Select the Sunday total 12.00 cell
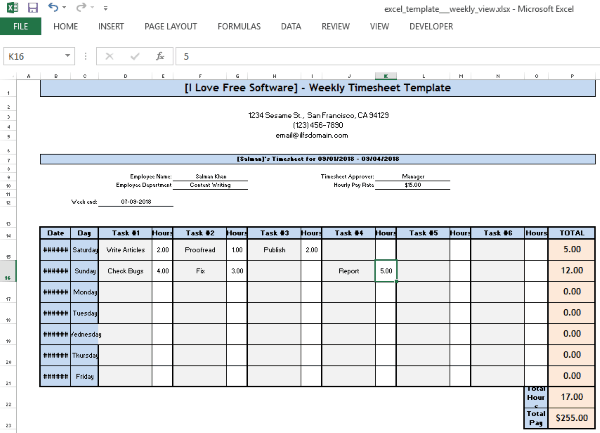Viewport: 600px width, 433px height. click(572, 271)
